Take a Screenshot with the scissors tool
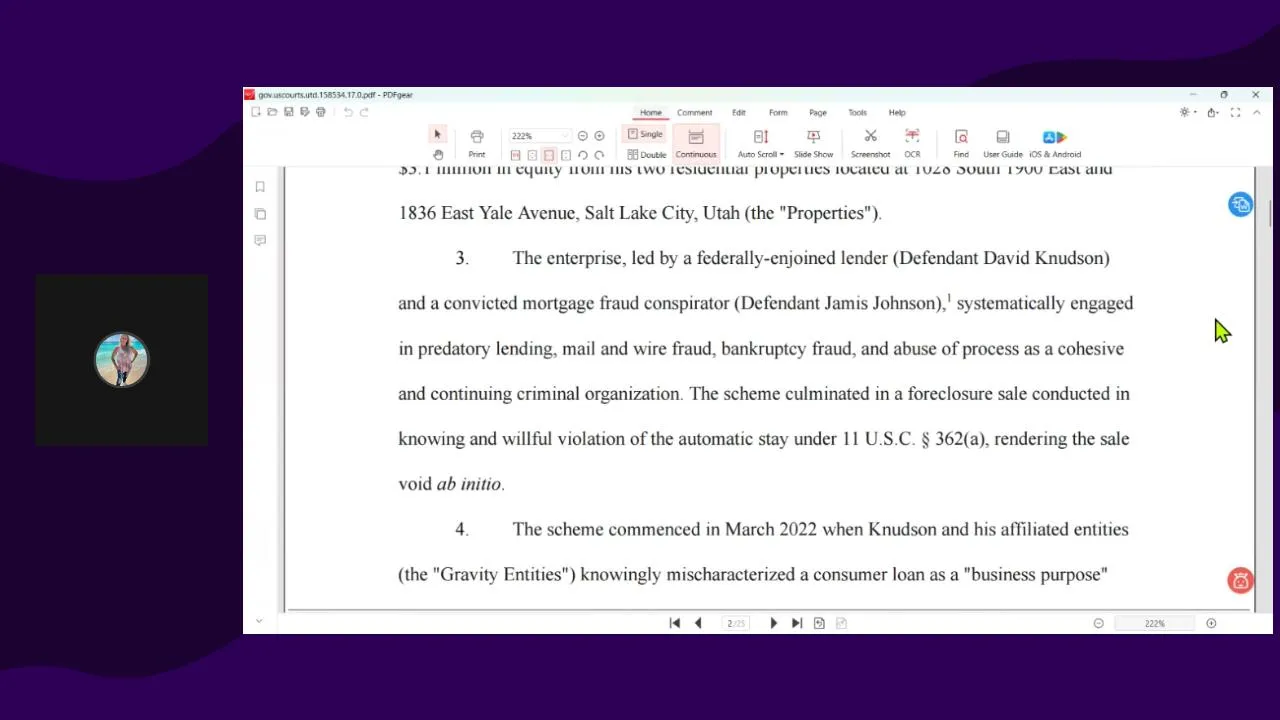Screen dimensions: 1280x720 870,144
